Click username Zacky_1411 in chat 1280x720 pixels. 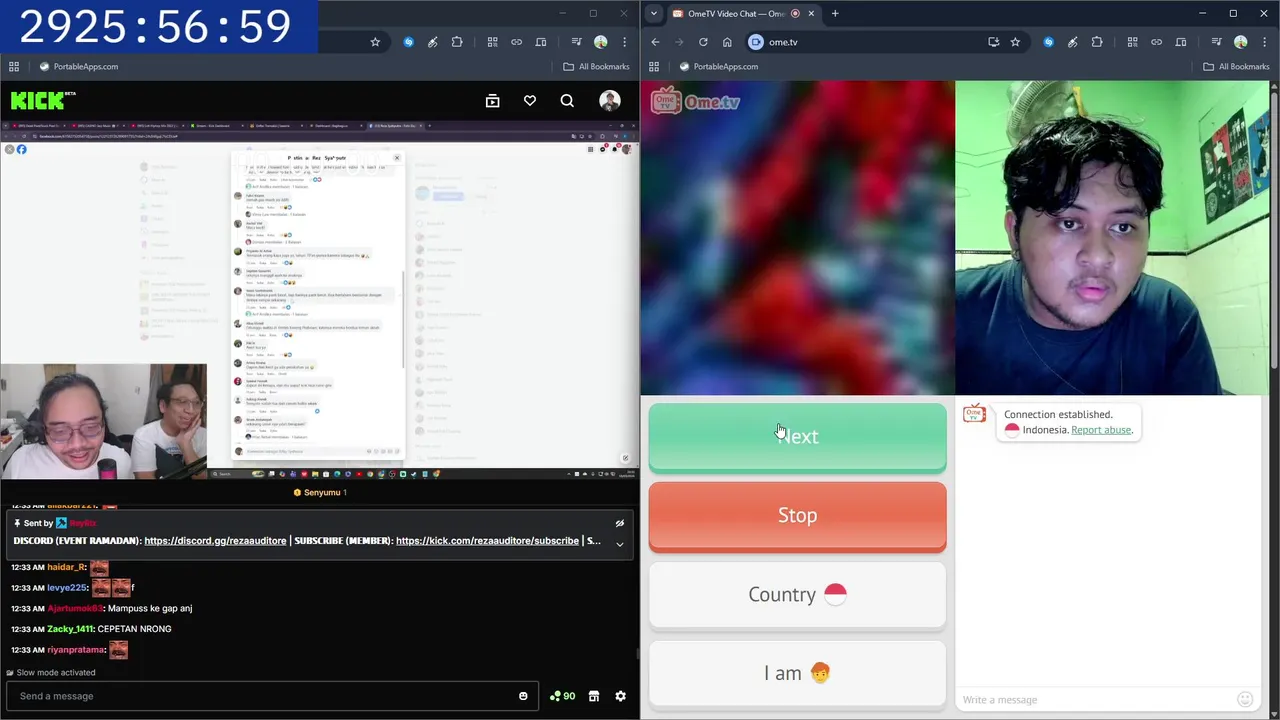pyautogui.click(x=69, y=629)
